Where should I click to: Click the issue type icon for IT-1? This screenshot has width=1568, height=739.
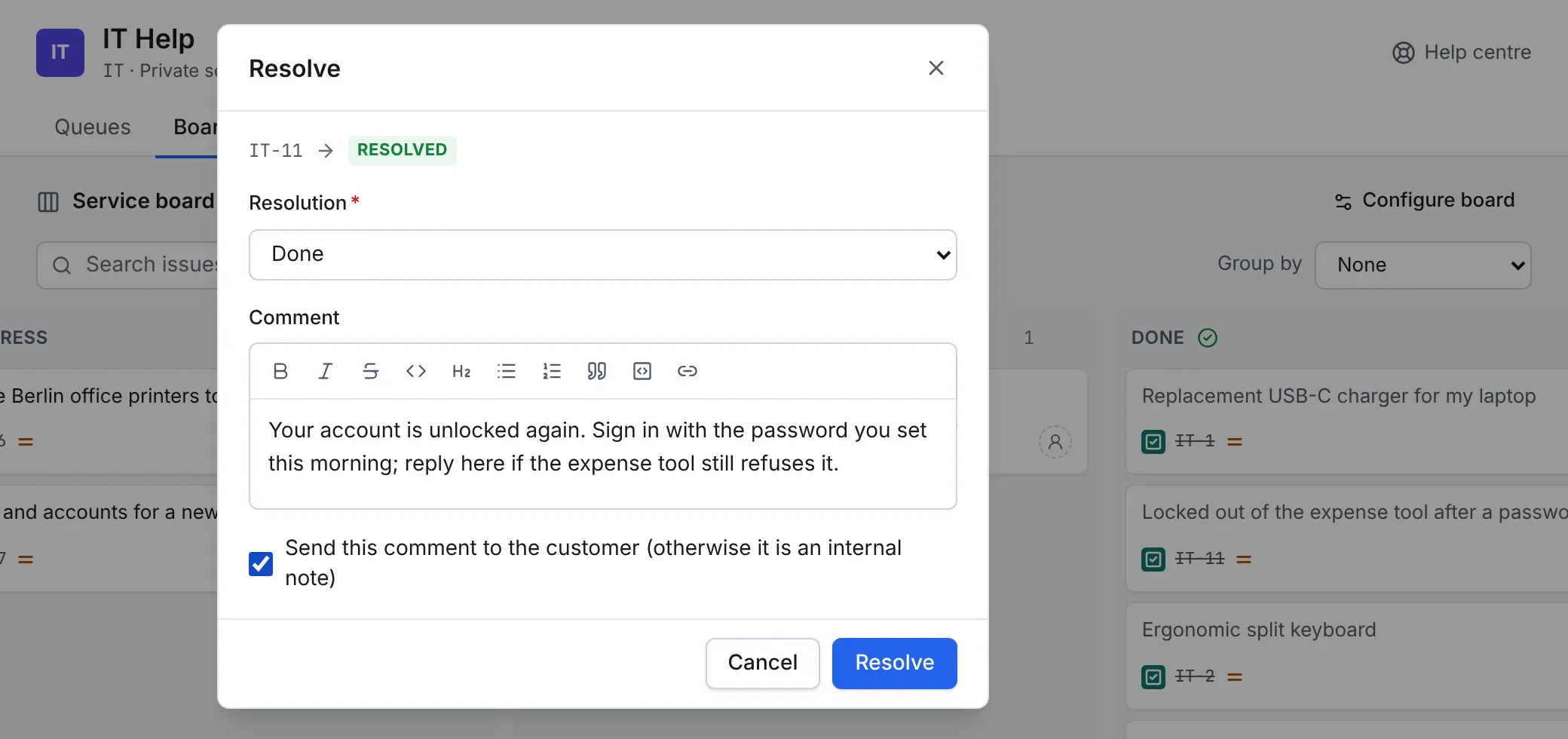click(1153, 442)
